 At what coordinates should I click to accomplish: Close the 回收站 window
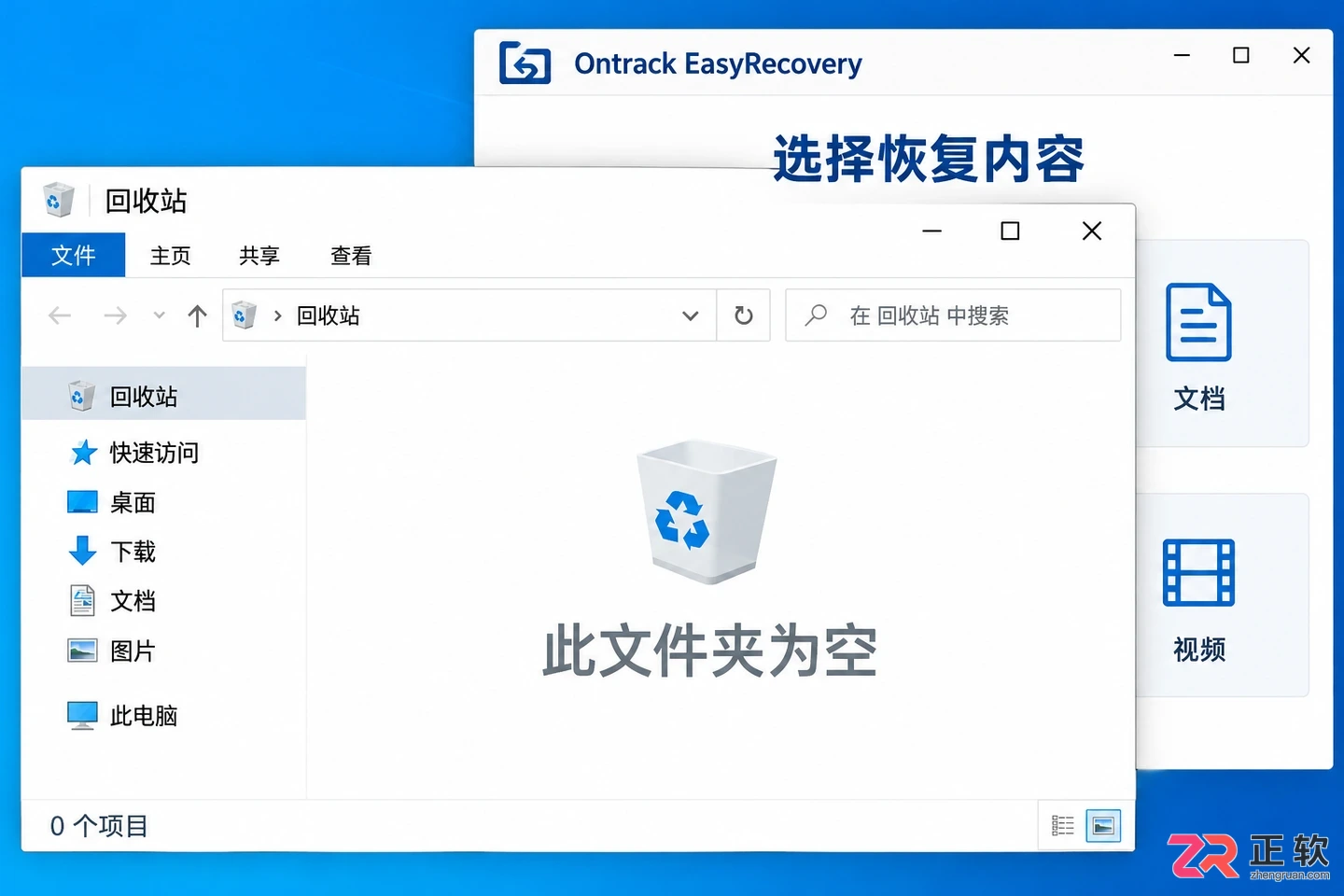coord(1092,231)
